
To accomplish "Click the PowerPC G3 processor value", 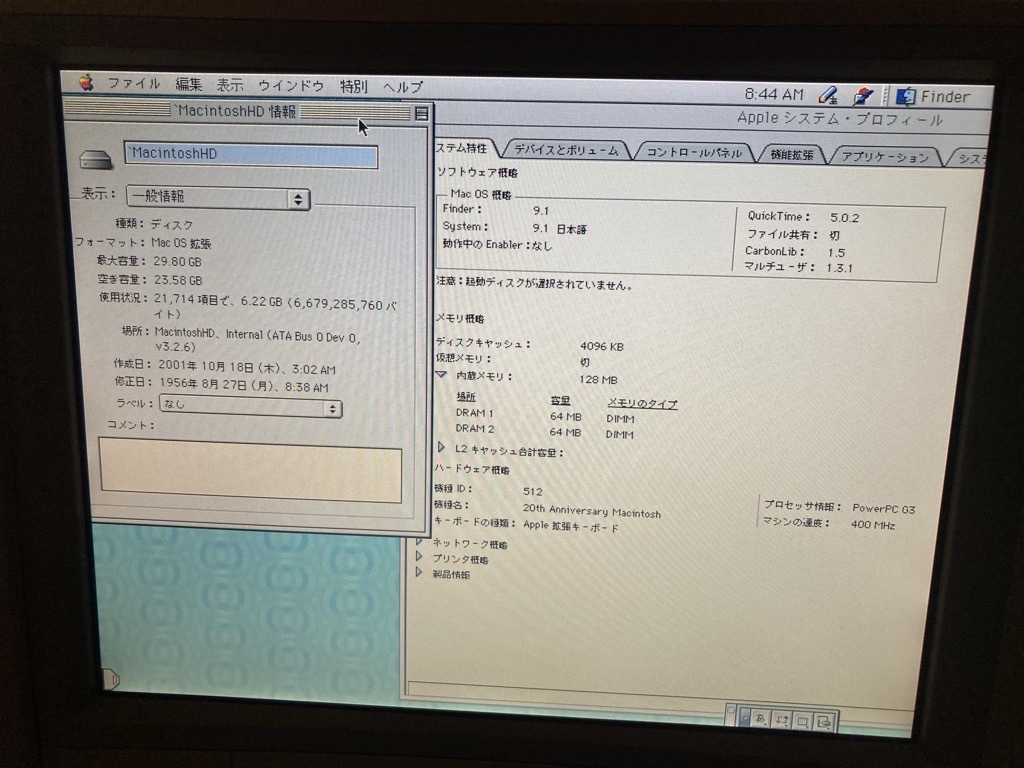I will tap(884, 509).
